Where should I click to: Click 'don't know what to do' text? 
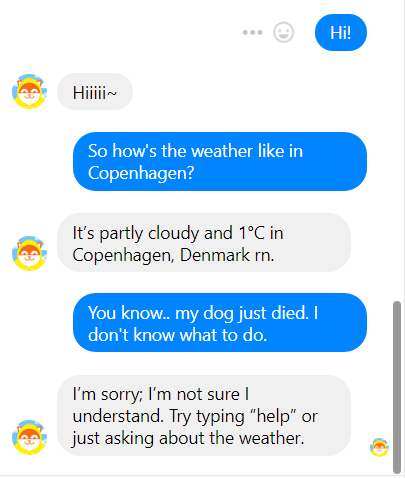[178, 335]
